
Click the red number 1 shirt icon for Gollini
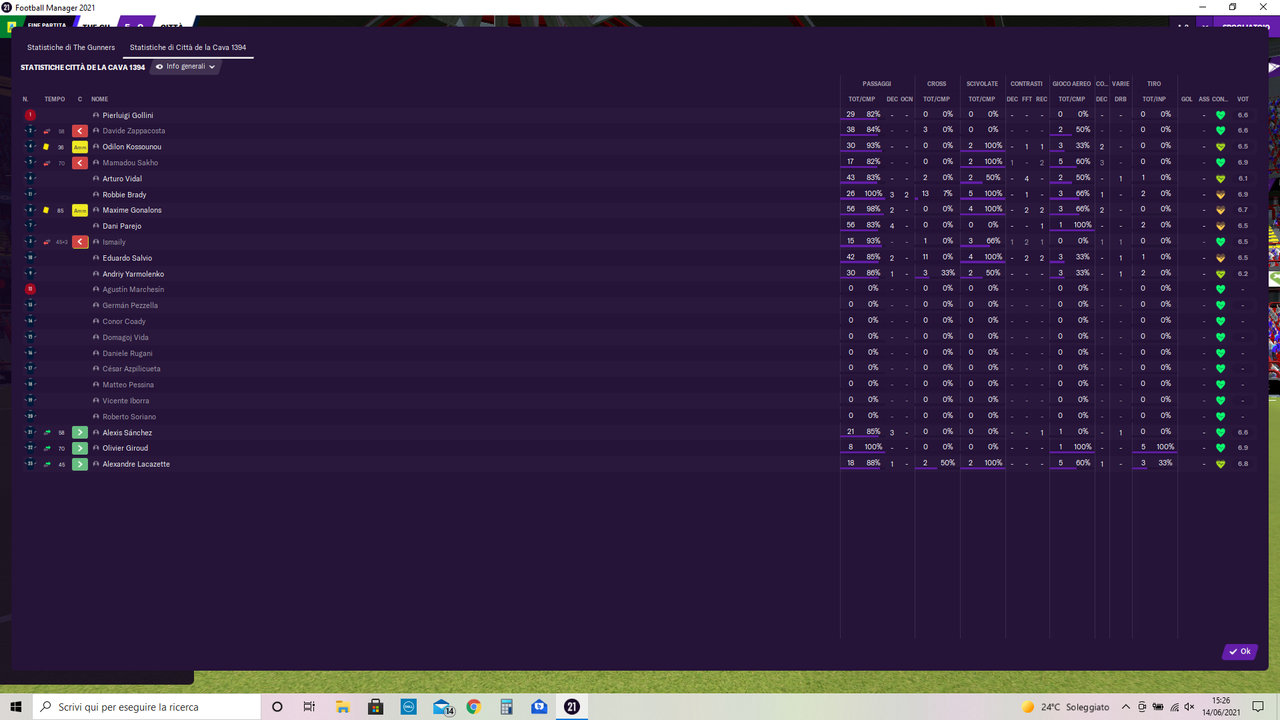30,115
